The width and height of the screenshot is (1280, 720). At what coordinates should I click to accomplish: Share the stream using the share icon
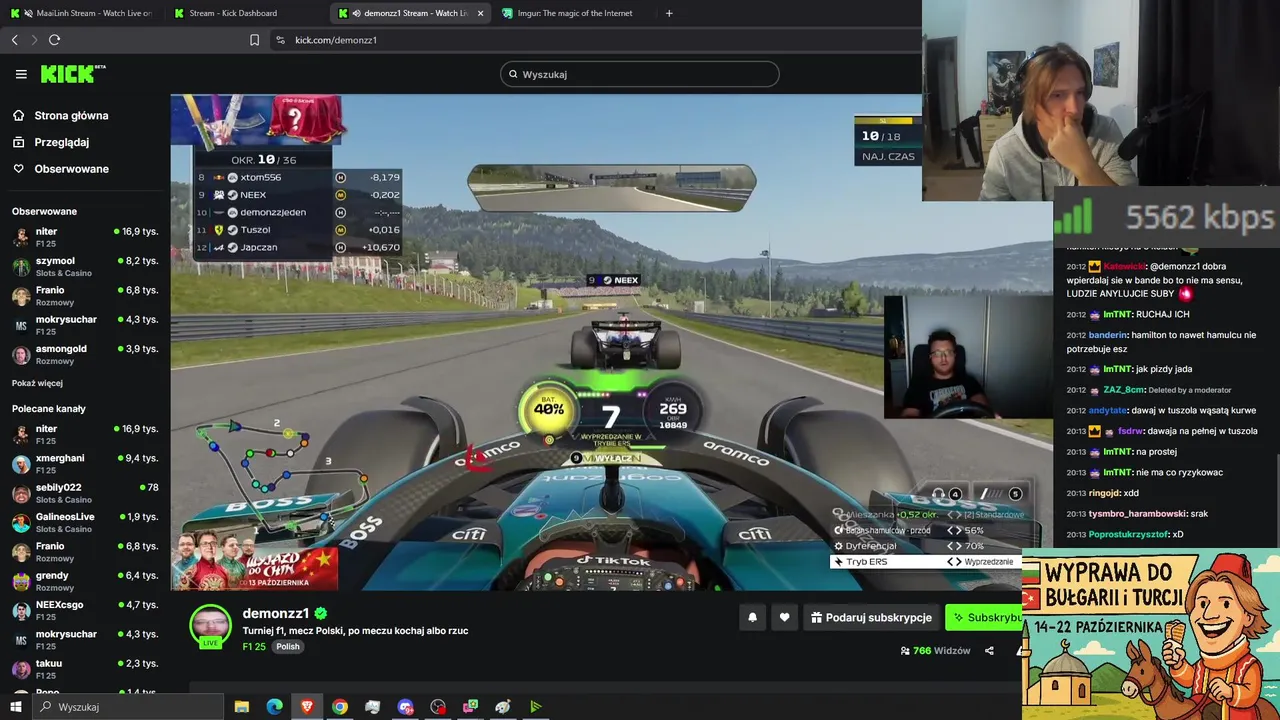[x=989, y=651]
